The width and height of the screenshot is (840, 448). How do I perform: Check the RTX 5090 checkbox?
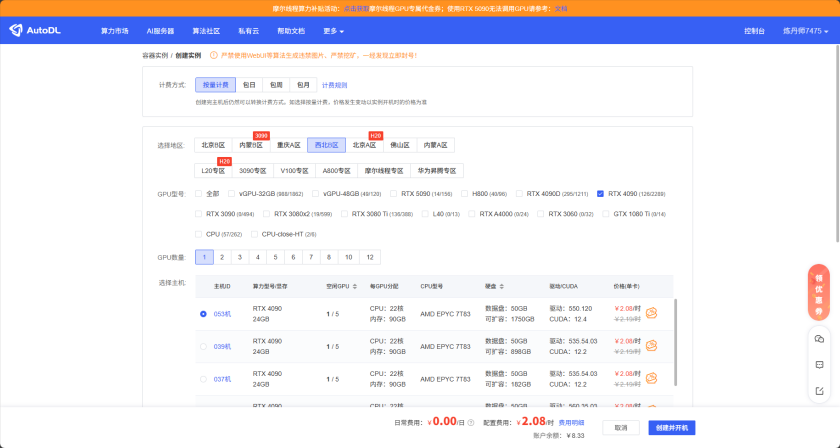coord(393,193)
